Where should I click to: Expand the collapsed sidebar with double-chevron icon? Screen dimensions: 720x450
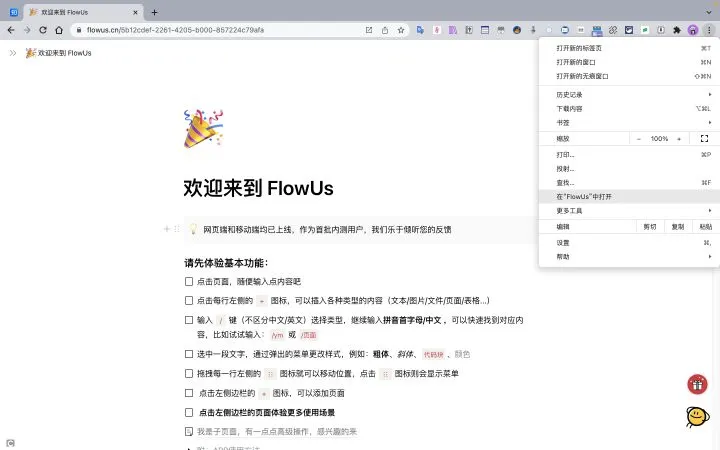tap(13, 53)
